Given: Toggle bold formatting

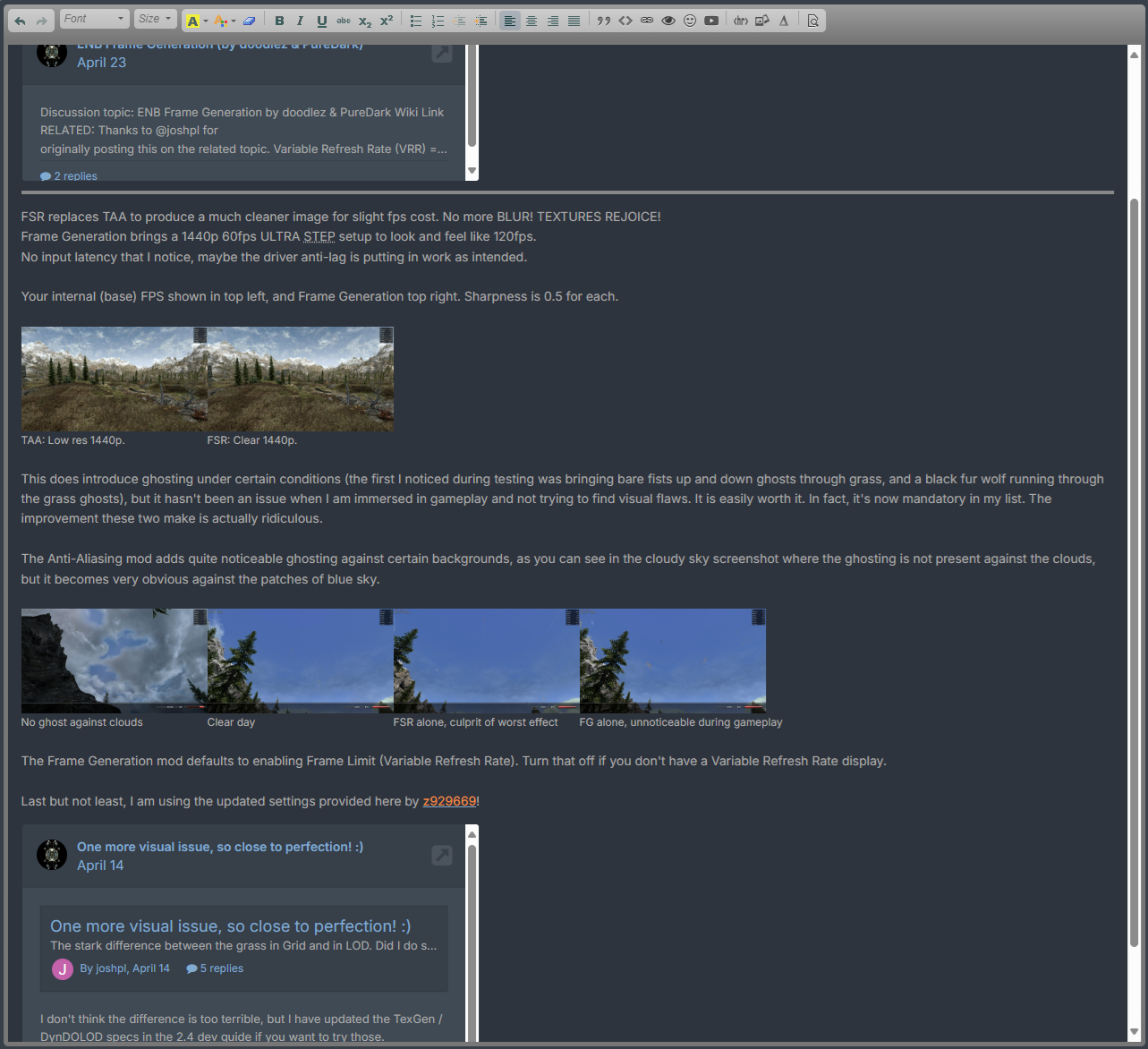Looking at the screenshot, I should [x=279, y=21].
